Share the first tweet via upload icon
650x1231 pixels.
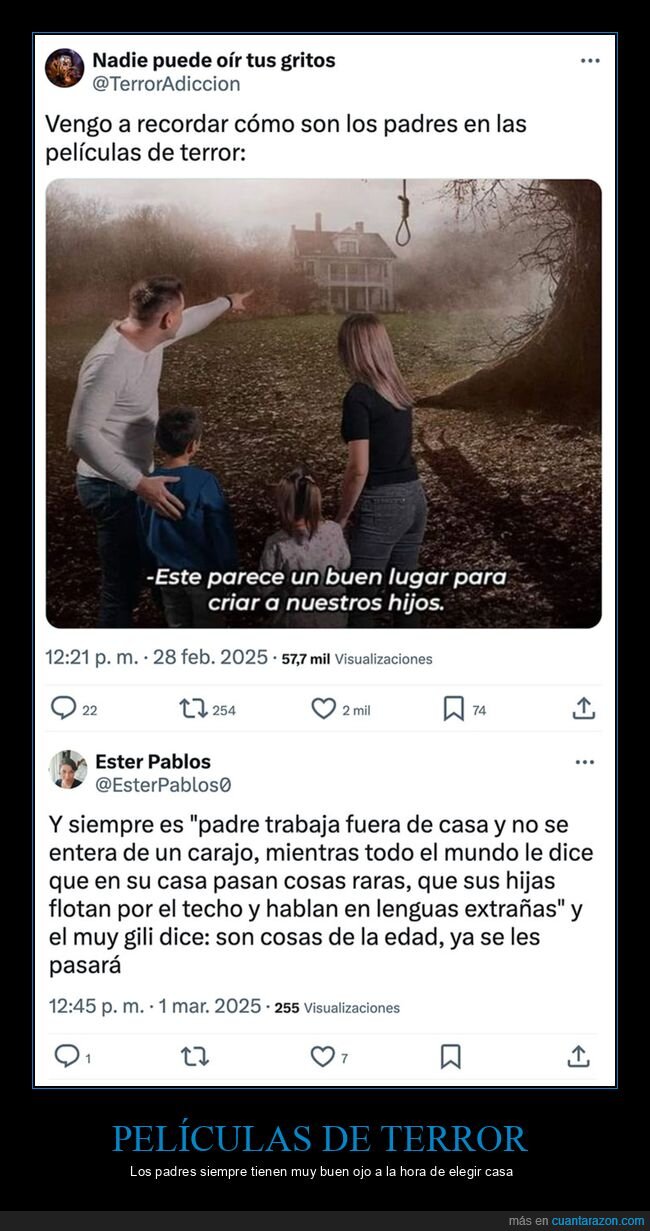(584, 708)
